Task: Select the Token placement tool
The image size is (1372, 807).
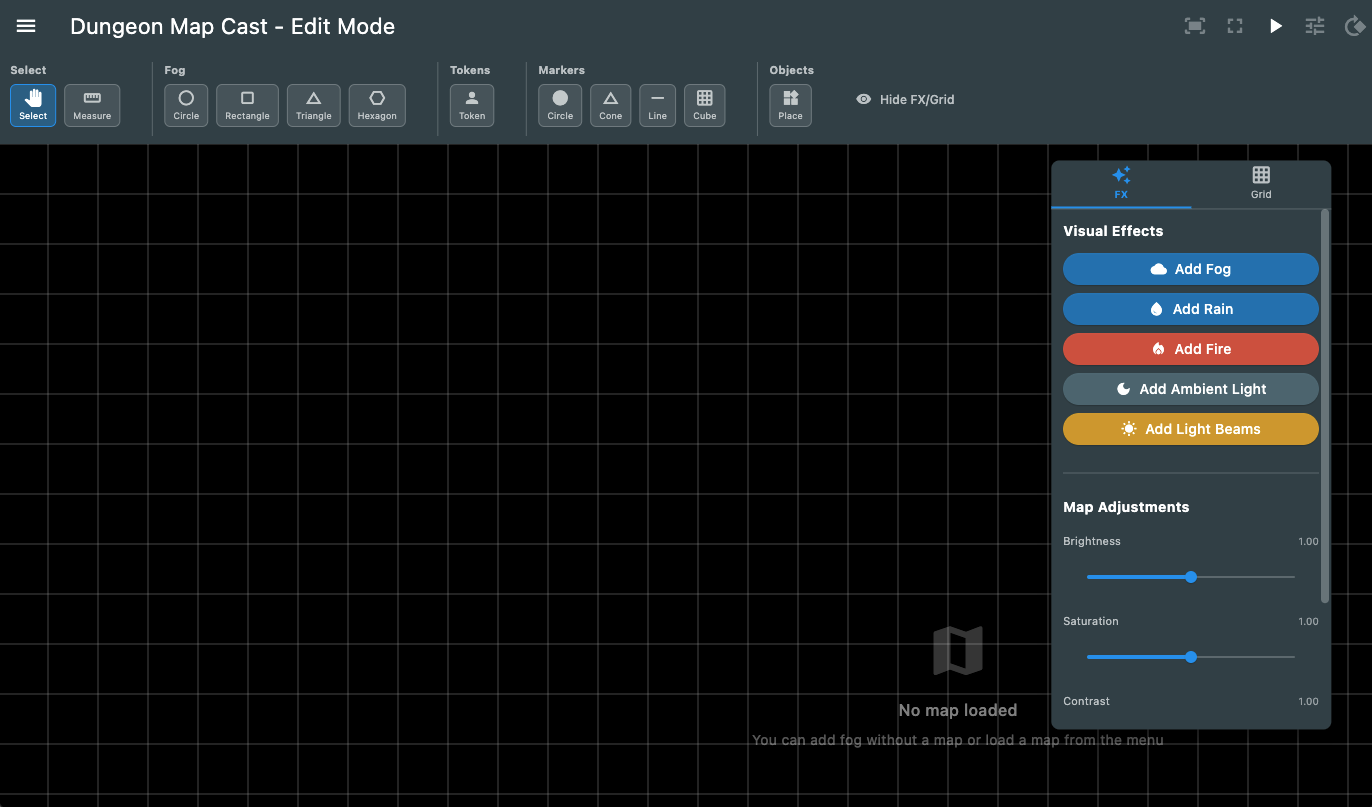Action: [x=471, y=105]
